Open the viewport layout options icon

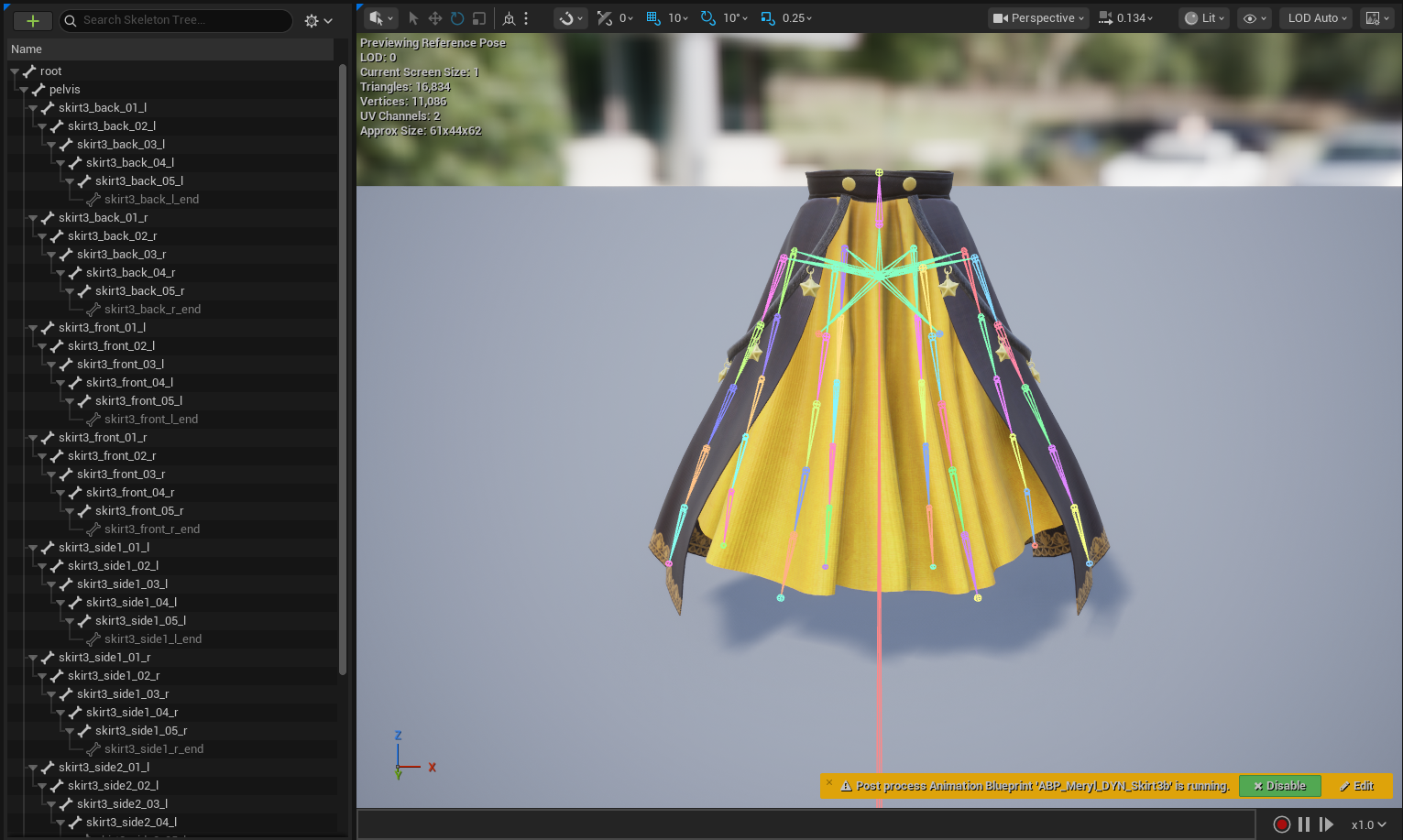point(1376,18)
